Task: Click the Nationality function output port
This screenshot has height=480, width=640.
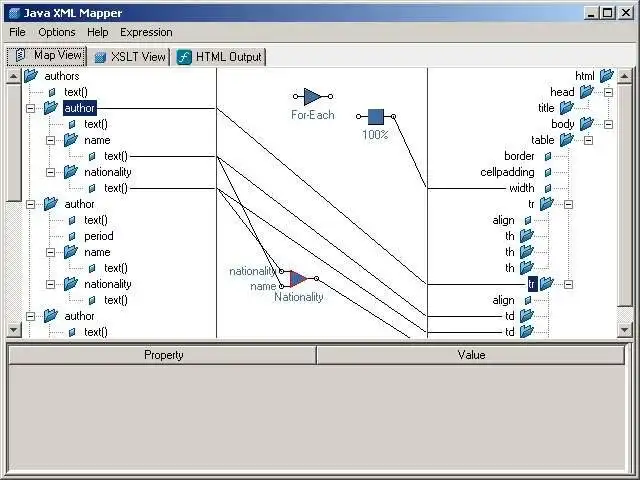Action: [316, 279]
